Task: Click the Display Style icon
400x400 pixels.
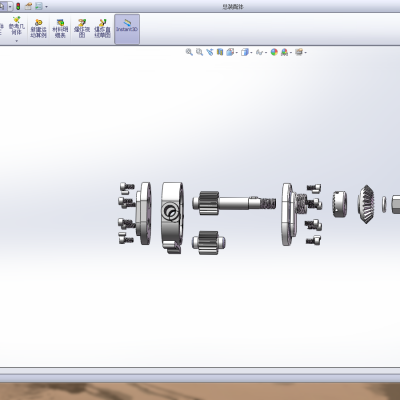Action: click(245, 52)
